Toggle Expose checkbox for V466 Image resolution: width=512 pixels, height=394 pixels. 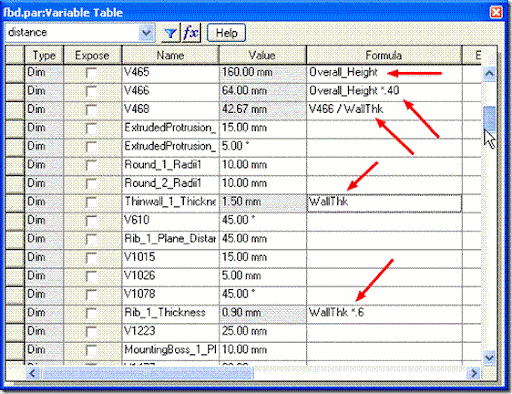[91, 91]
